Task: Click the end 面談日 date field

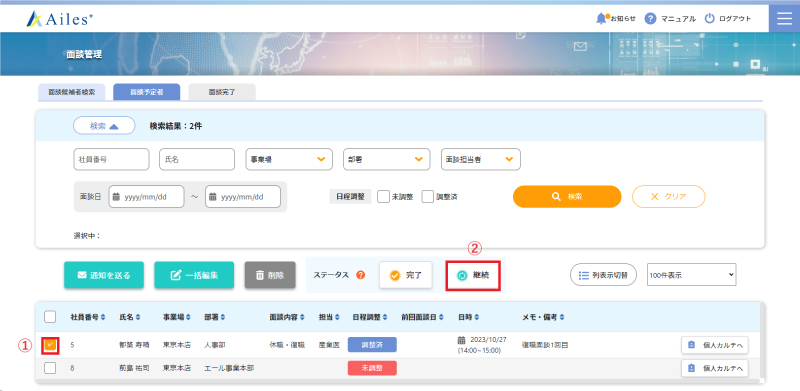Action: tap(243, 197)
